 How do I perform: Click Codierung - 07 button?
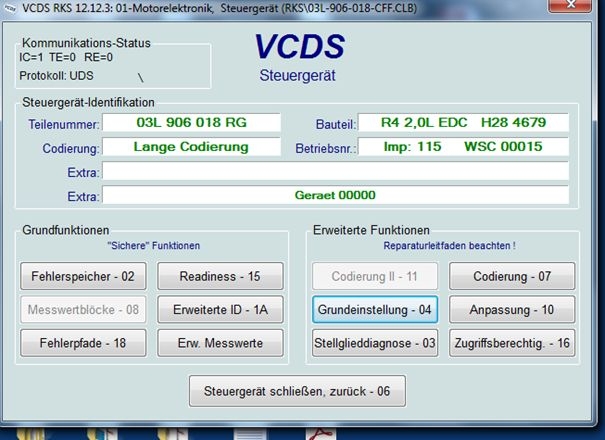click(x=512, y=276)
